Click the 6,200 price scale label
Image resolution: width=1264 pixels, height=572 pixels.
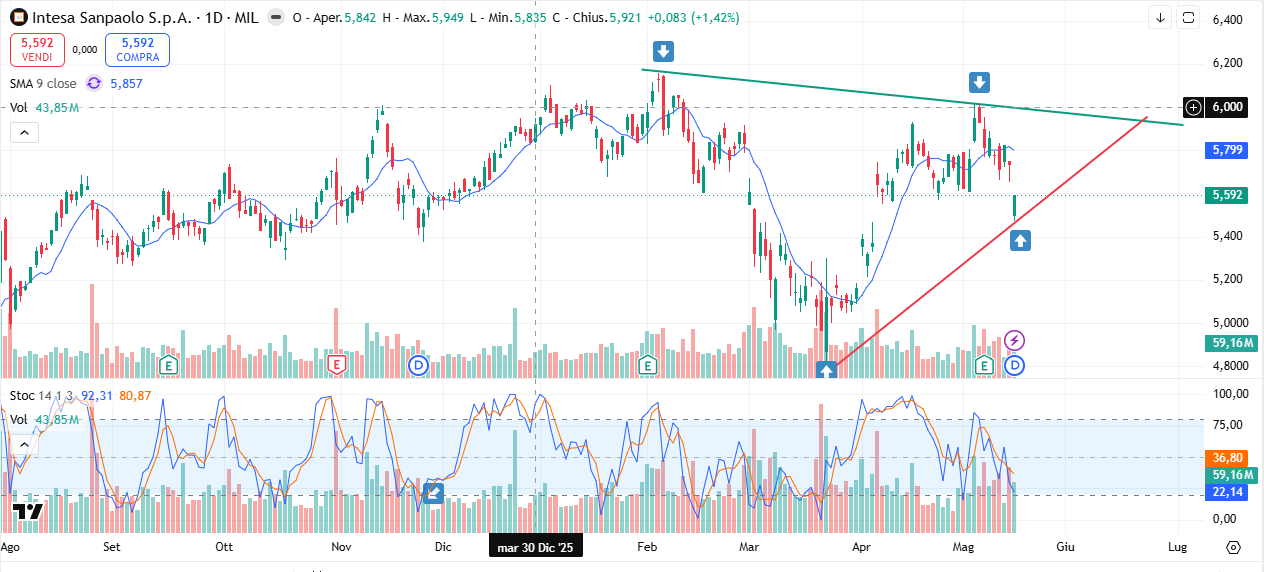coord(1227,63)
